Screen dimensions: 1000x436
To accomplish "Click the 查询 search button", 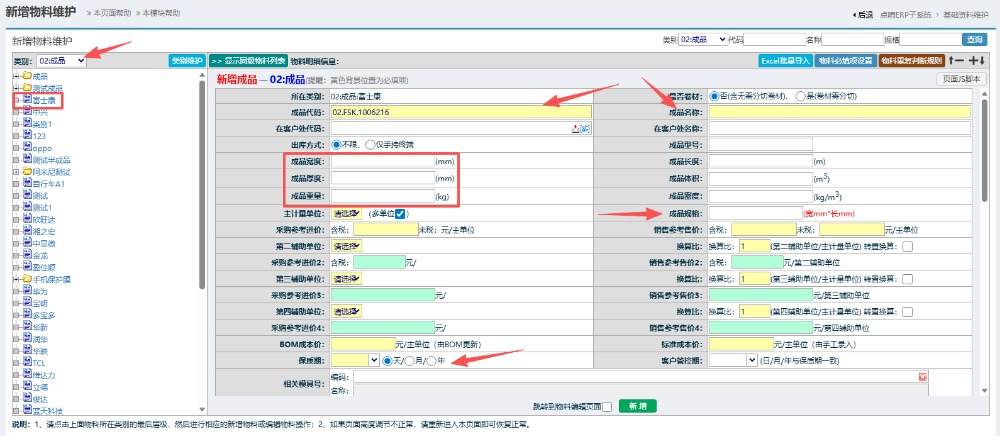I will tap(973, 39).
